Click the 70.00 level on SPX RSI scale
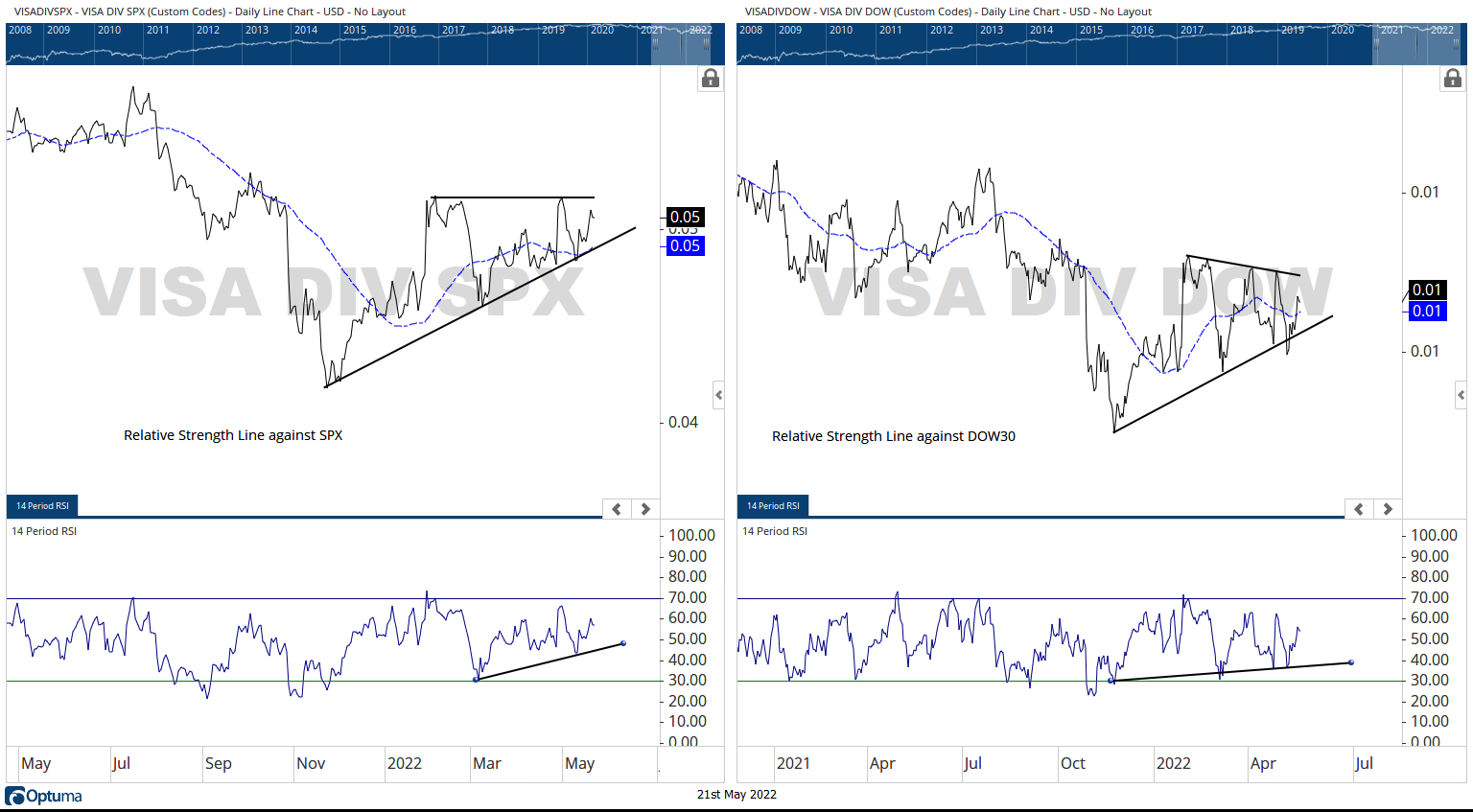Image resolution: width=1473 pixels, height=812 pixels. tap(688, 597)
